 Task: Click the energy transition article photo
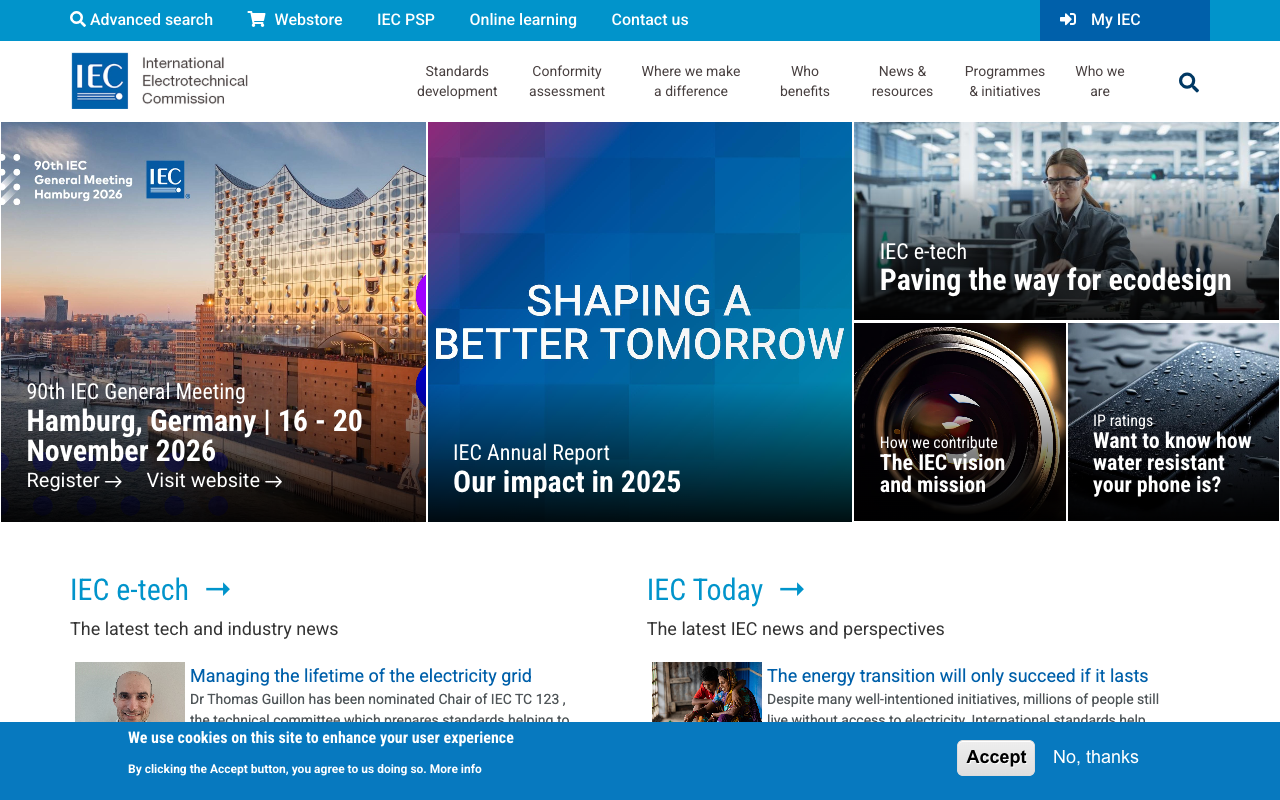pos(707,692)
